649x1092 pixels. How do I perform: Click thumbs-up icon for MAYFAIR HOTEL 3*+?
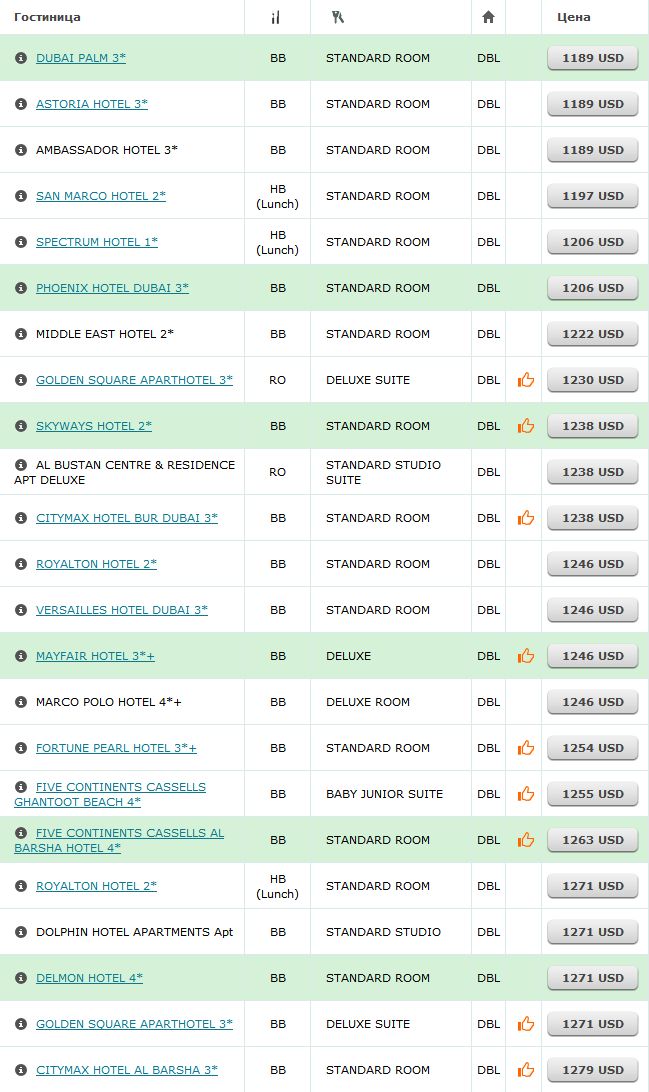(526, 655)
